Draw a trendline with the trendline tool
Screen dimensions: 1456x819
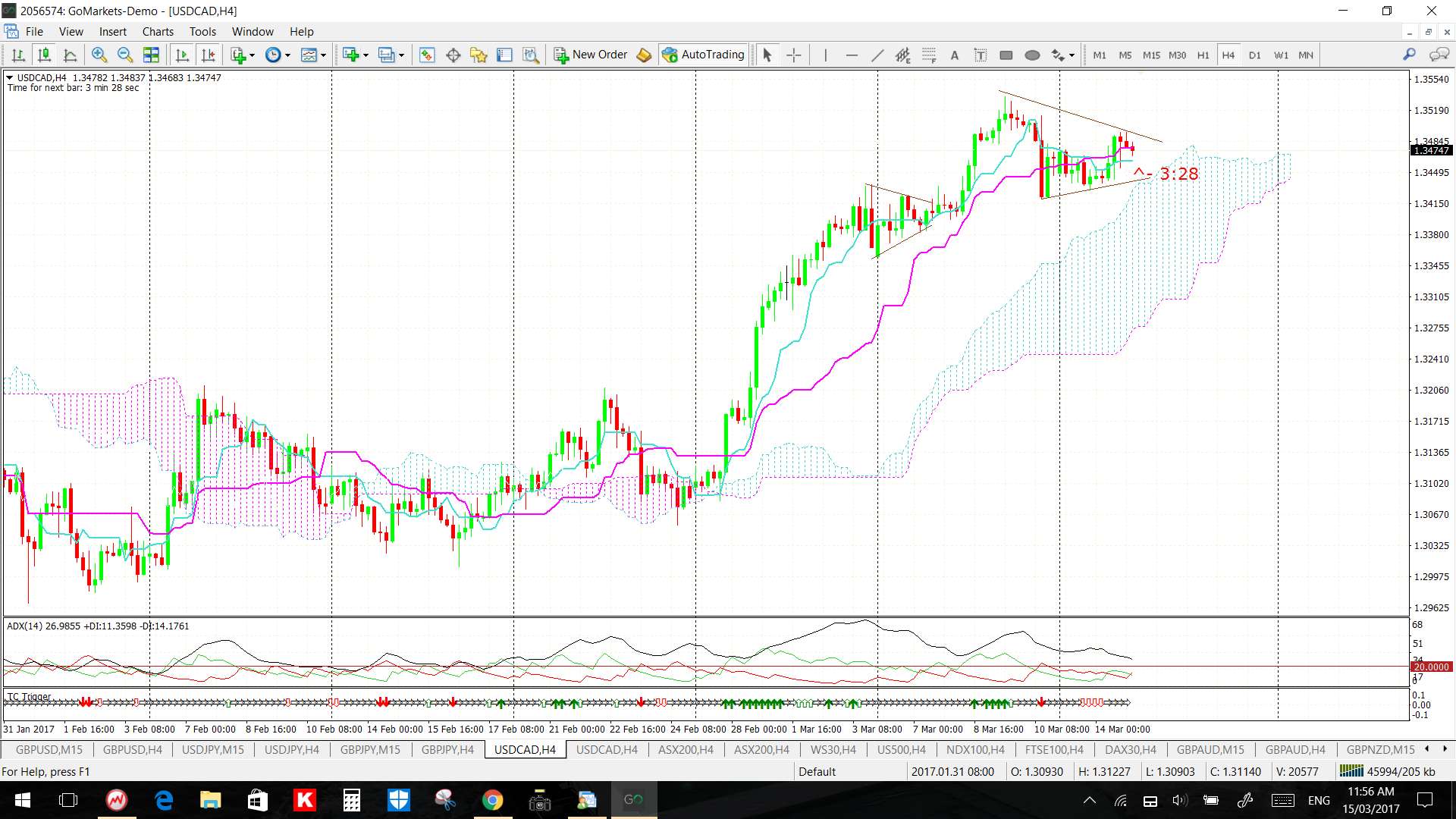(877, 55)
